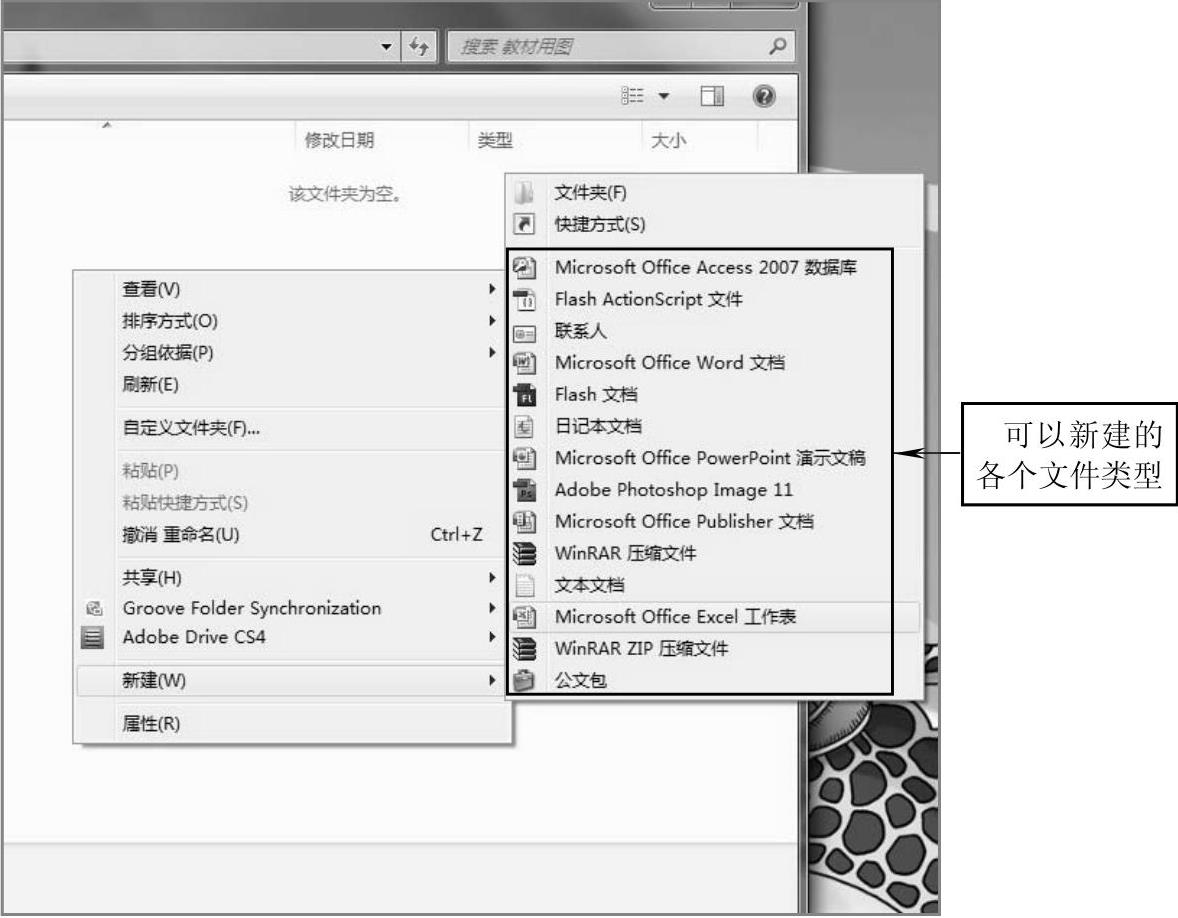Expand Groove Folder Synchronization submenu
The image size is (1178, 918).
click(x=492, y=608)
